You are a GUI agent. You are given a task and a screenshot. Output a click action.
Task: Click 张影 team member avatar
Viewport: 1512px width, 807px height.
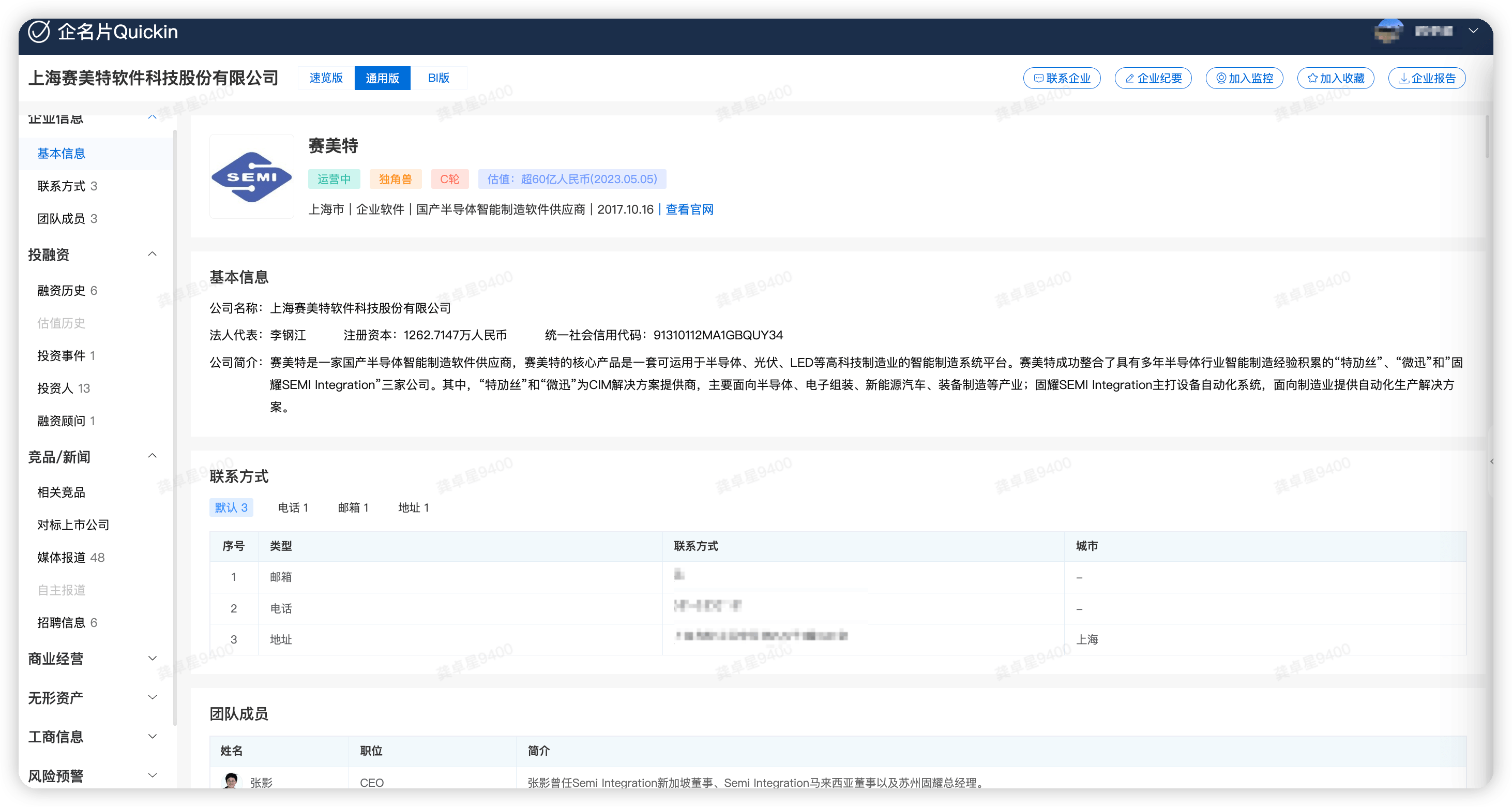(x=231, y=781)
